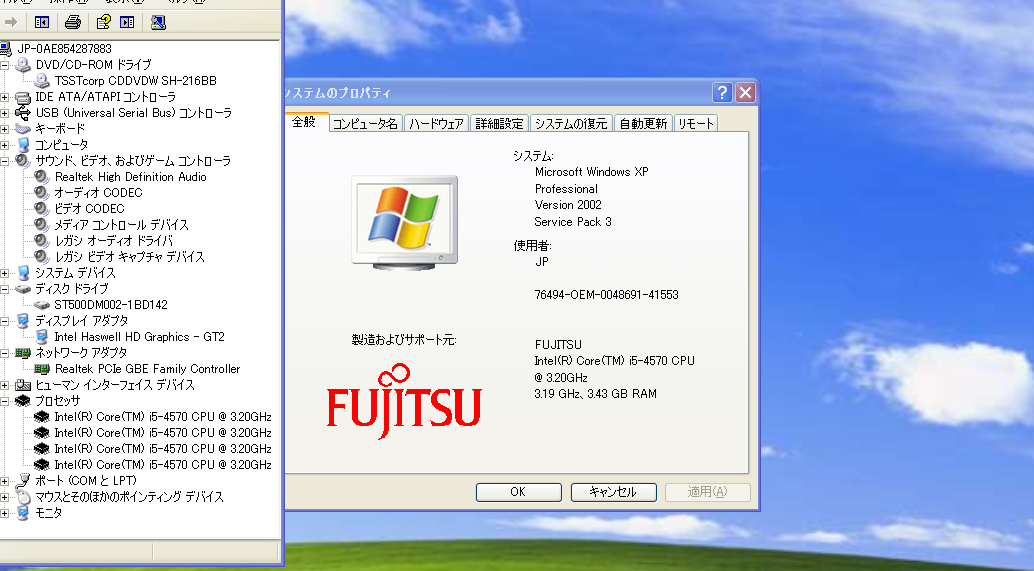Image resolution: width=1034 pixels, height=571 pixels.
Task: Click the forward arrow toolbar icon
Action: tap(11, 22)
